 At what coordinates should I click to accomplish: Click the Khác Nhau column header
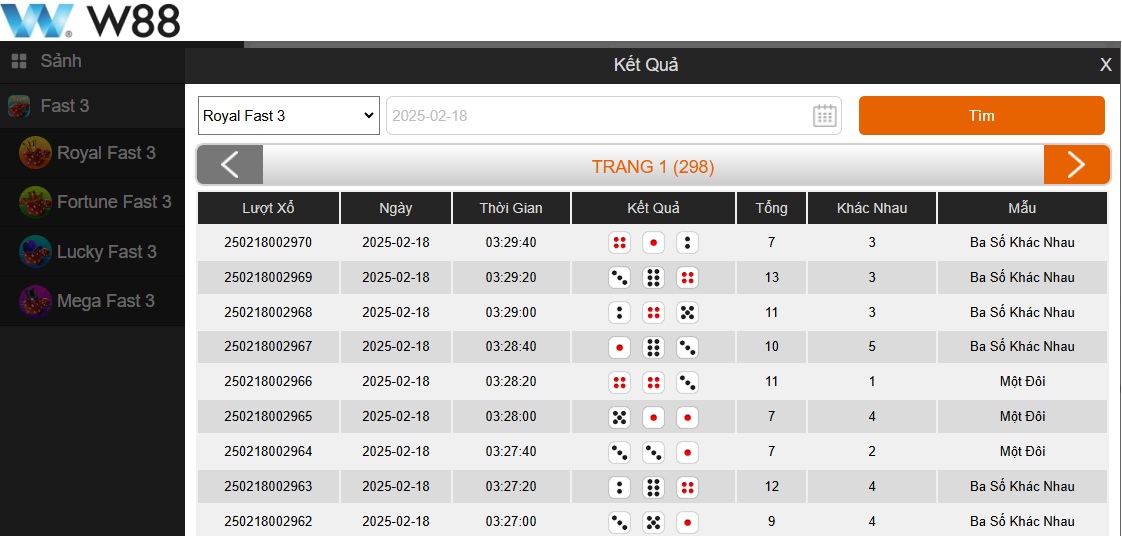(x=872, y=208)
